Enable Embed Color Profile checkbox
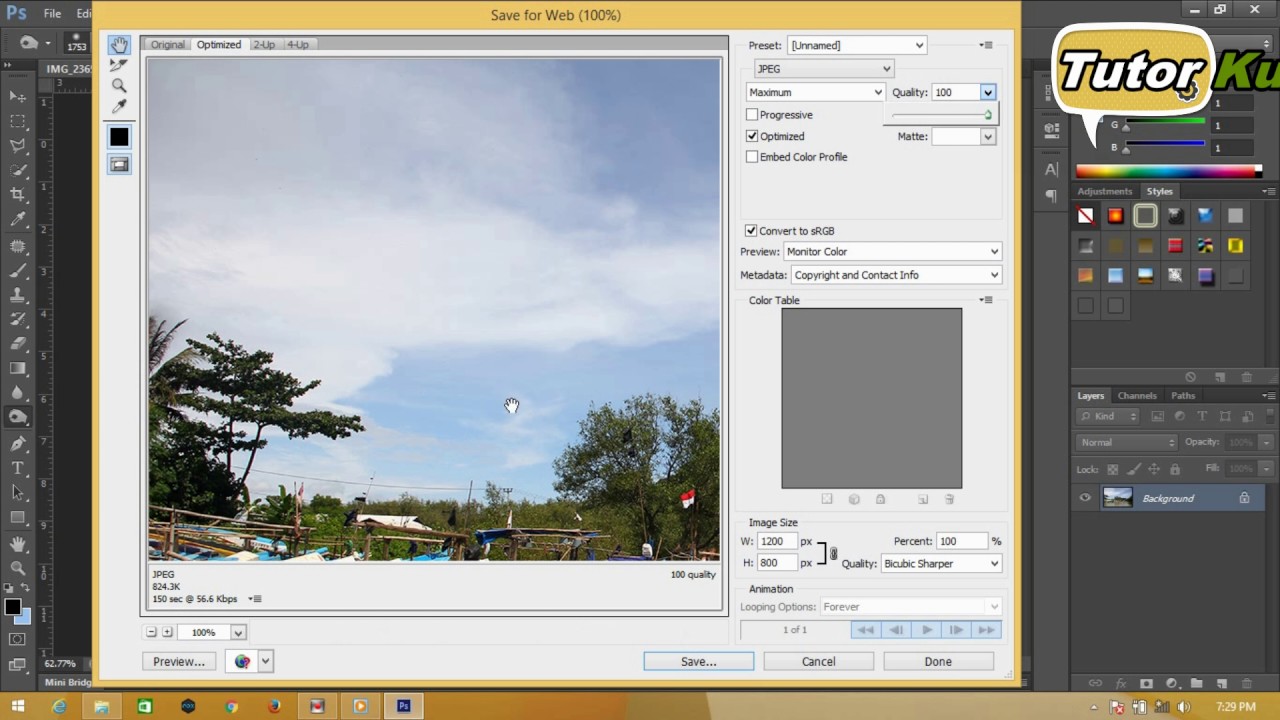 click(x=752, y=157)
